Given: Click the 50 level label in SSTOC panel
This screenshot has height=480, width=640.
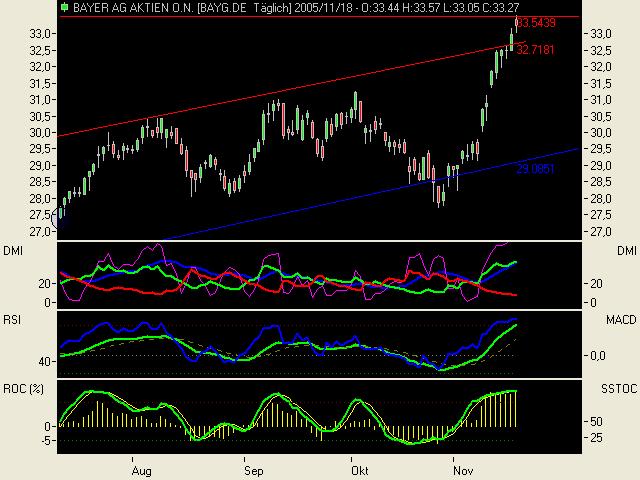Looking at the screenshot, I should (x=596, y=421).
